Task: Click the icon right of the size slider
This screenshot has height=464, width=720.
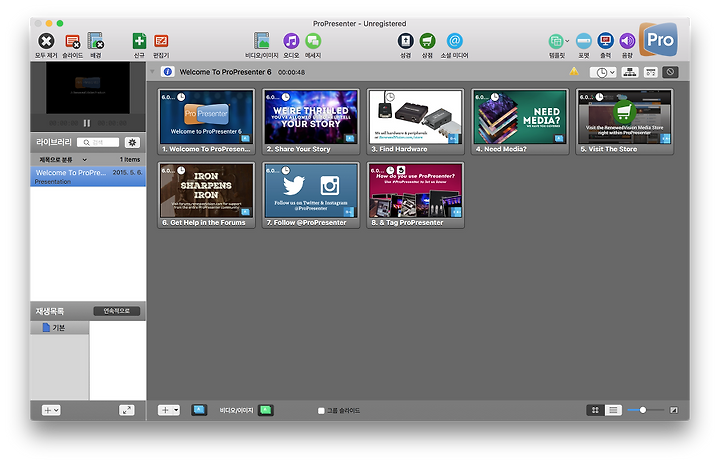Action: tap(674, 410)
